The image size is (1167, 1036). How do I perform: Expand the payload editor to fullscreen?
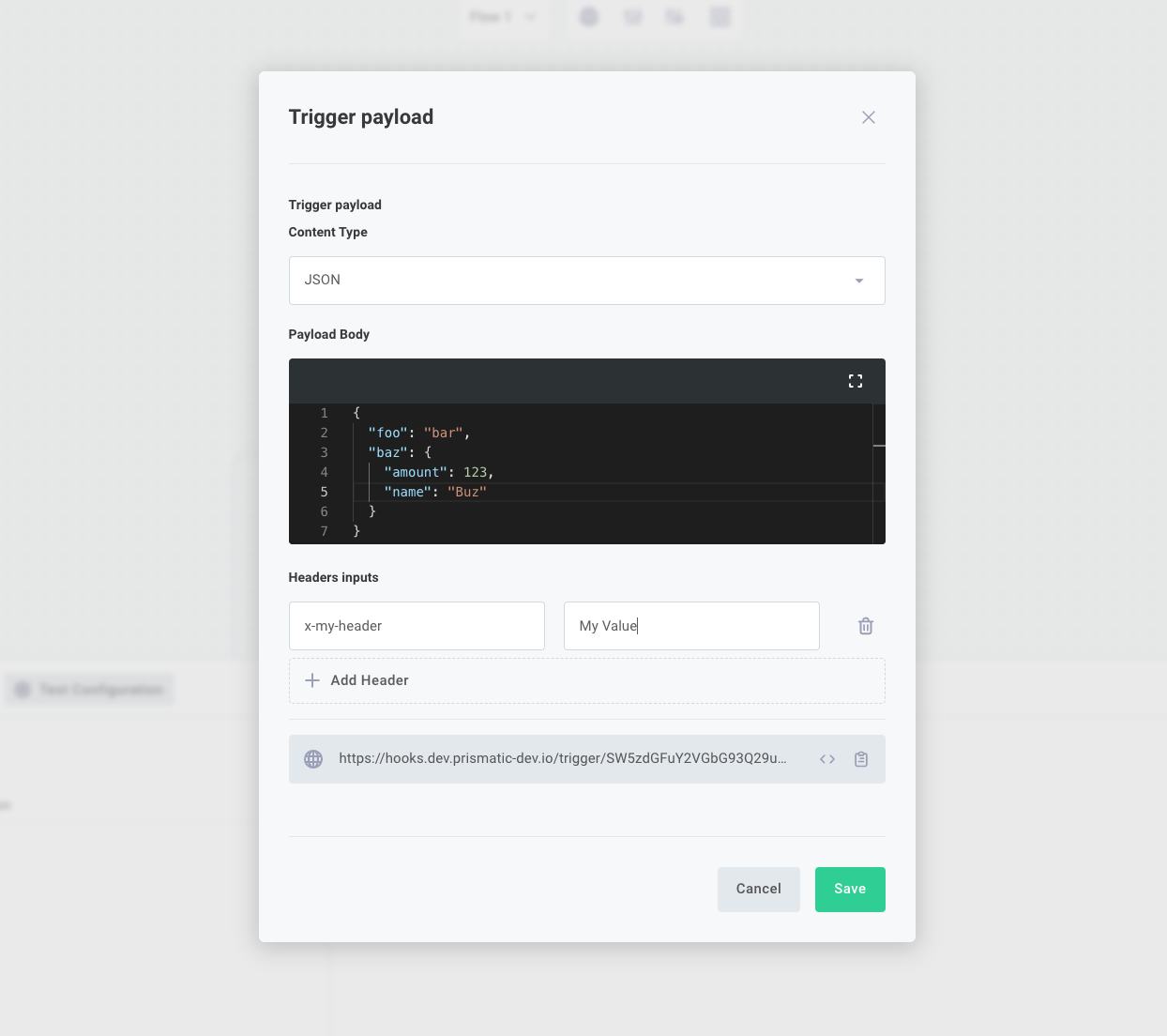pyautogui.click(x=855, y=381)
